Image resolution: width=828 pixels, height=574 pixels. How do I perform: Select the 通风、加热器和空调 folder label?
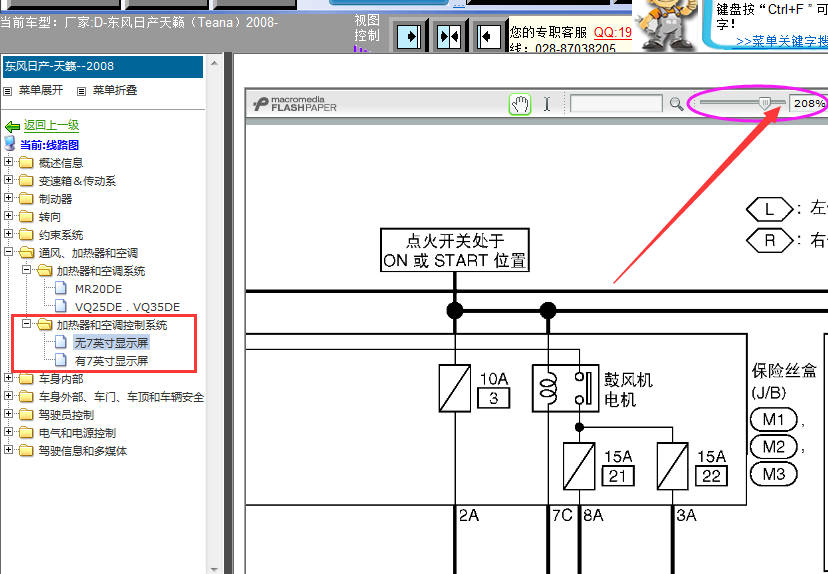point(88,253)
